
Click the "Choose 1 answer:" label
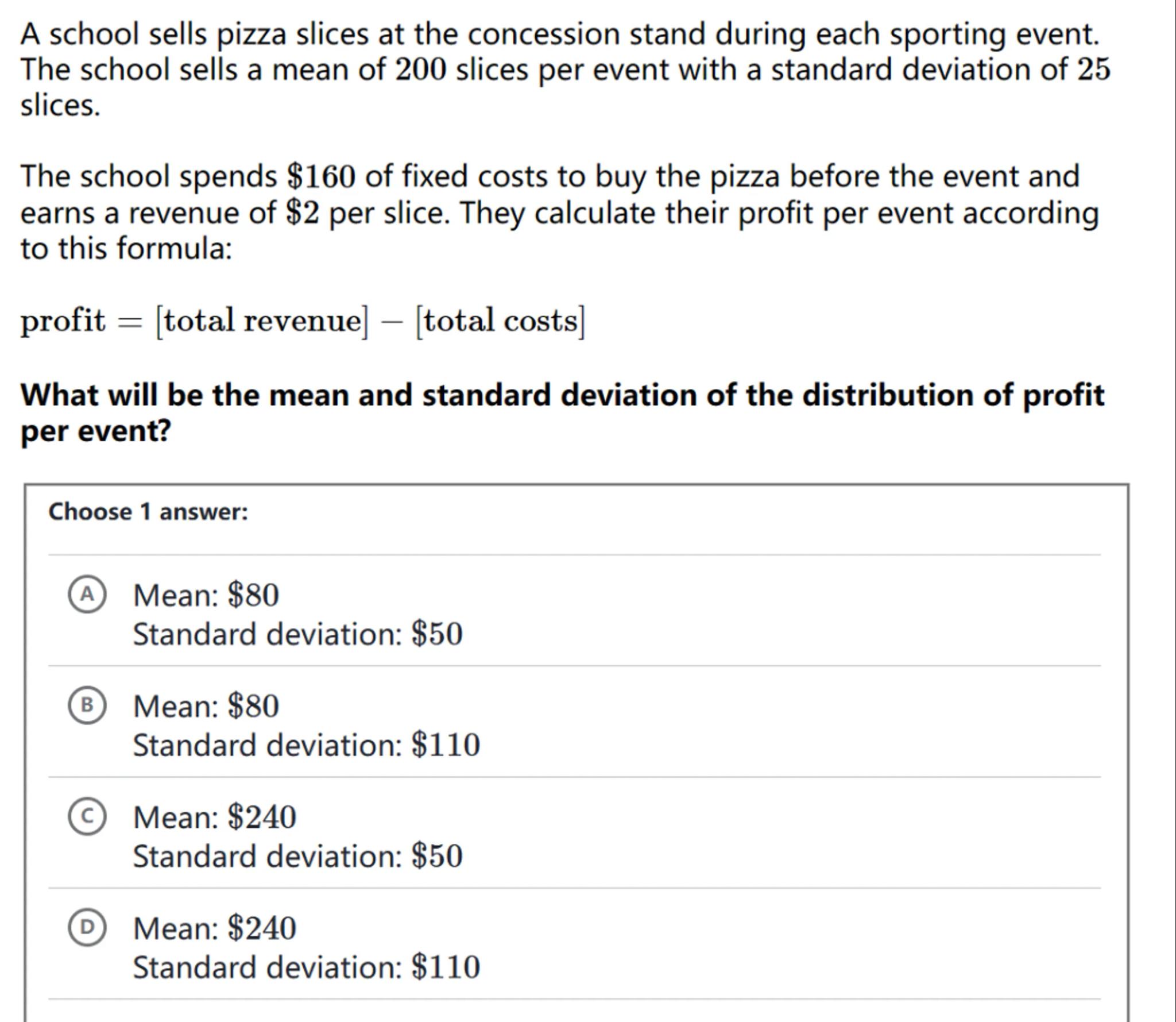[x=148, y=512]
